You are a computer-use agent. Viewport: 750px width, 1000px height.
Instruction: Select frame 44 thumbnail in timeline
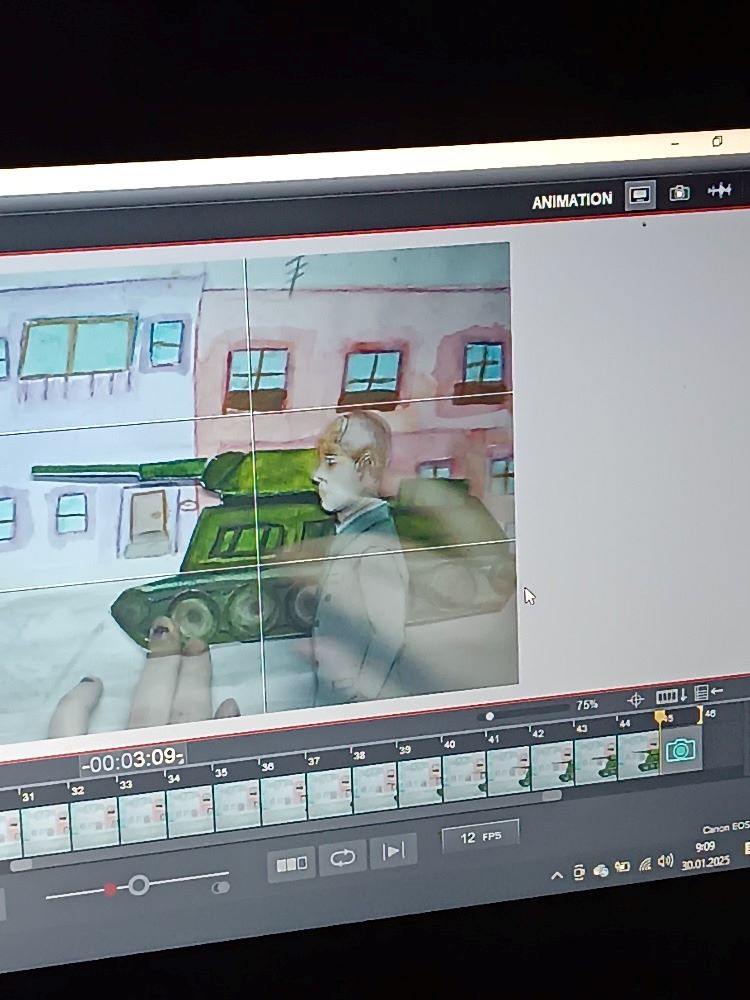638,754
